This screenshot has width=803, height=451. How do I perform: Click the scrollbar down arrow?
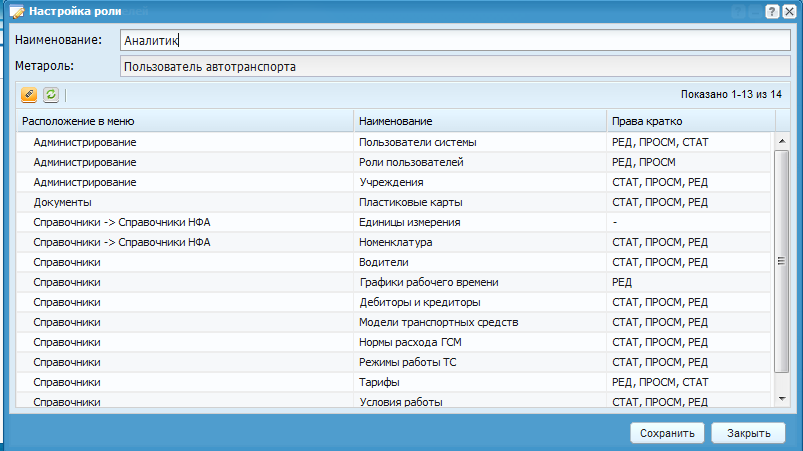(782, 399)
